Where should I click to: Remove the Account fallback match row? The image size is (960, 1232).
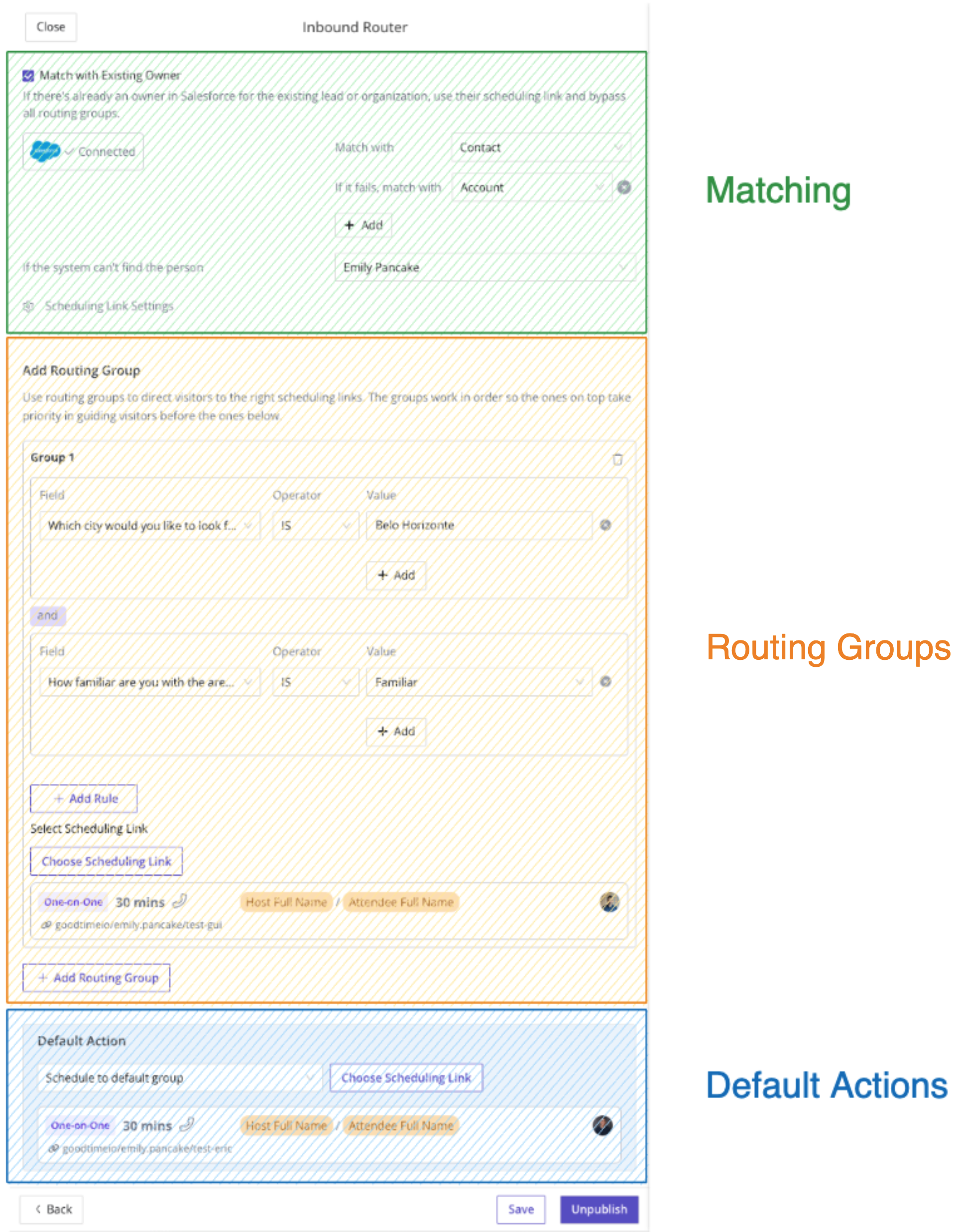click(624, 187)
